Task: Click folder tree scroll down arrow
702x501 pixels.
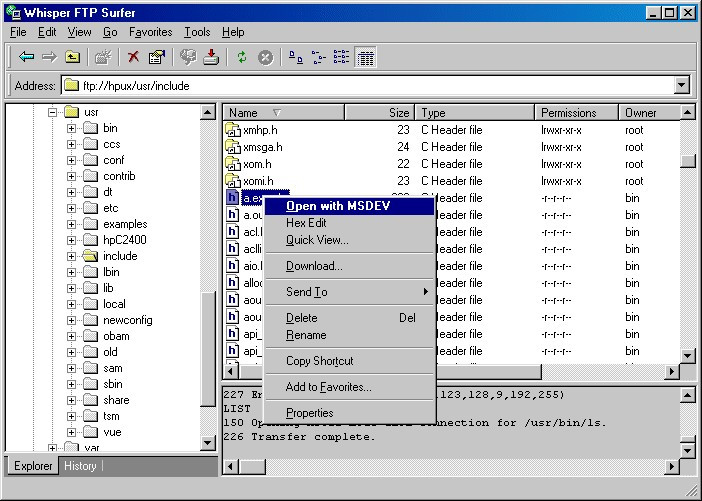Action: (207, 443)
